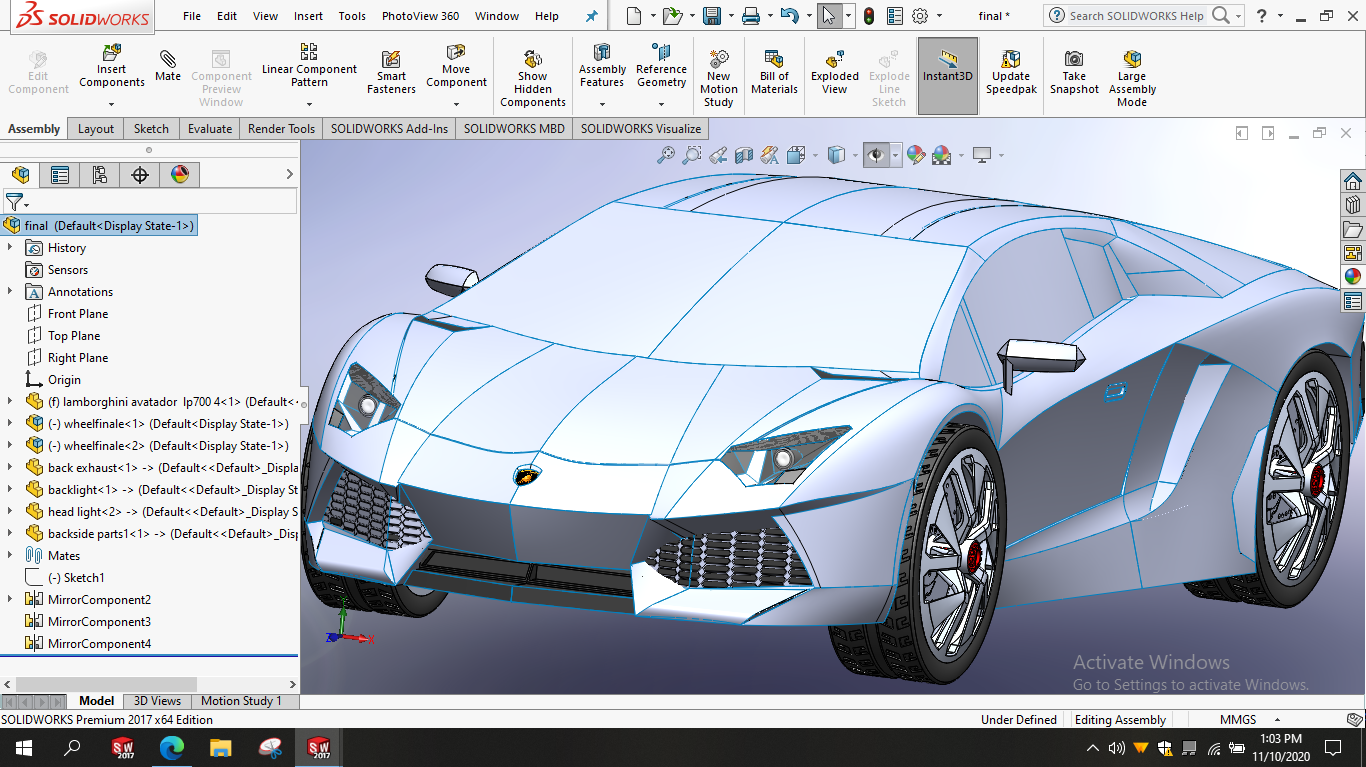Open the Assembly Features dropdown arrow
Viewport: 1366px width, 767px height.
click(602, 104)
